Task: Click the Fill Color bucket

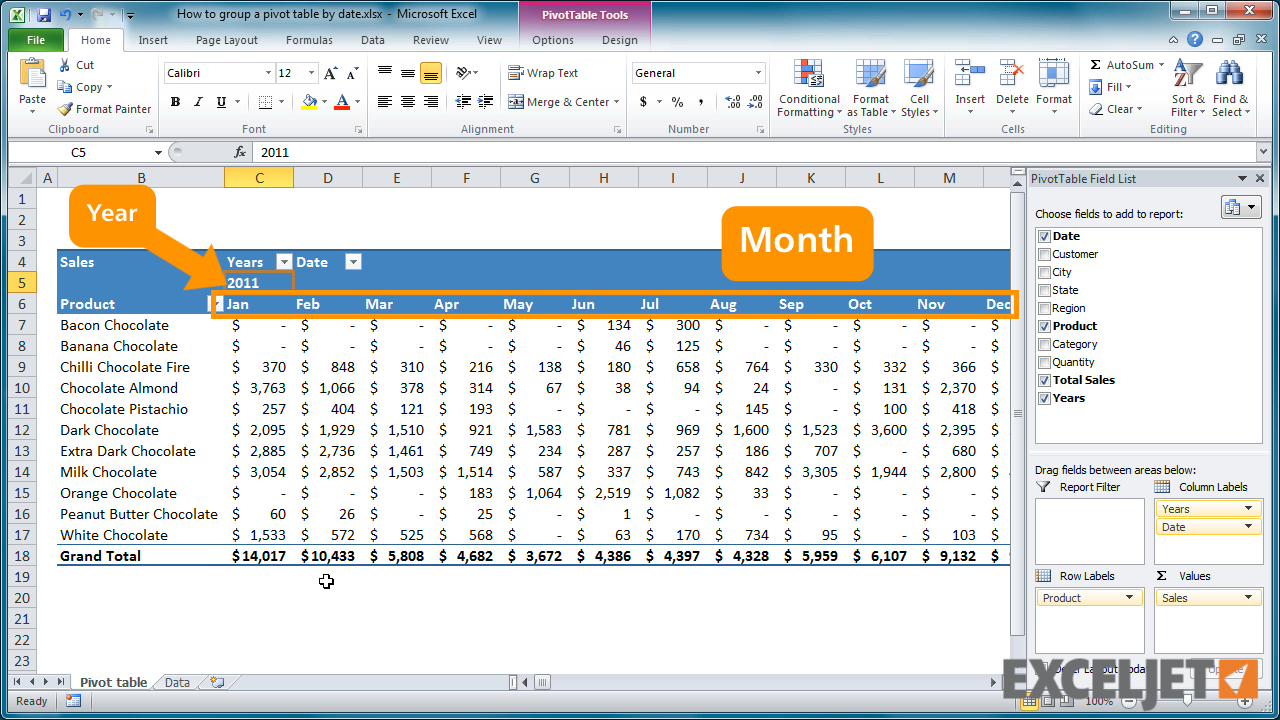Action: click(x=309, y=102)
